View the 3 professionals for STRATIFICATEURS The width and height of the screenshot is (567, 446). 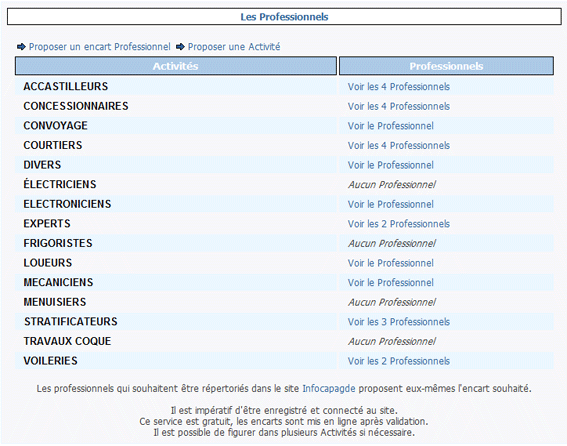pyautogui.click(x=398, y=322)
